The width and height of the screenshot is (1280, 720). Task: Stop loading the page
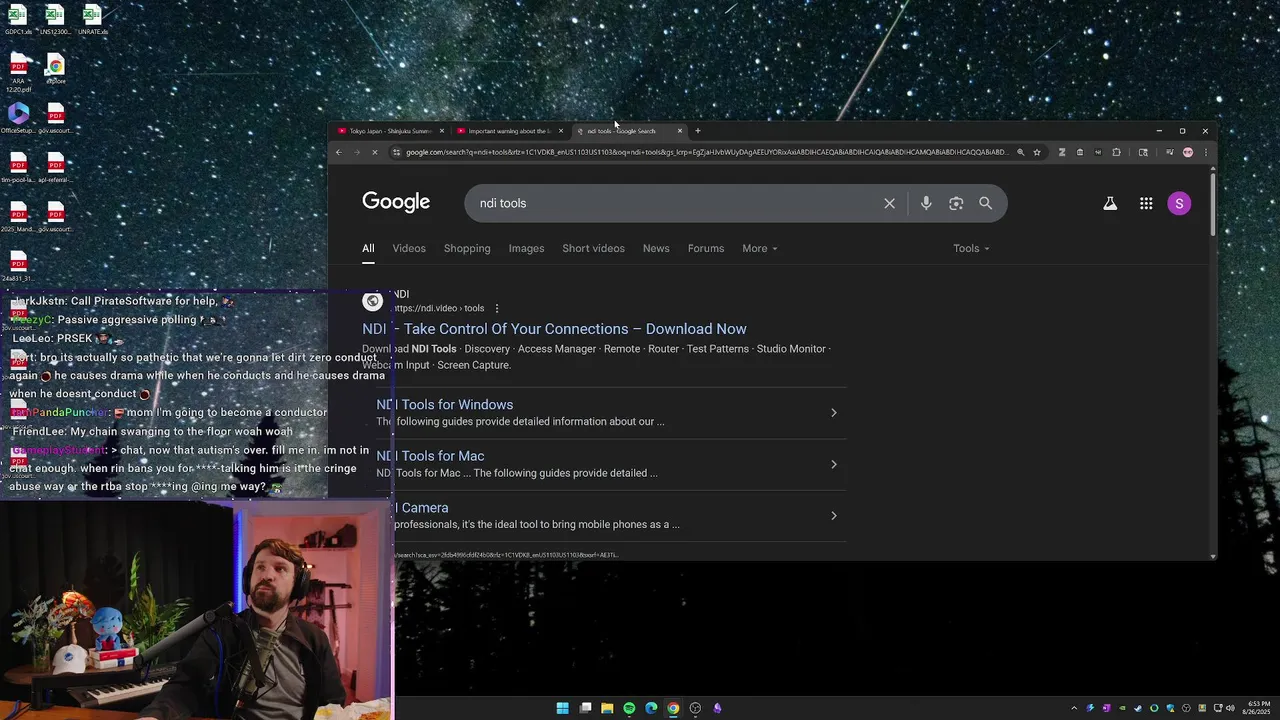pos(374,152)
